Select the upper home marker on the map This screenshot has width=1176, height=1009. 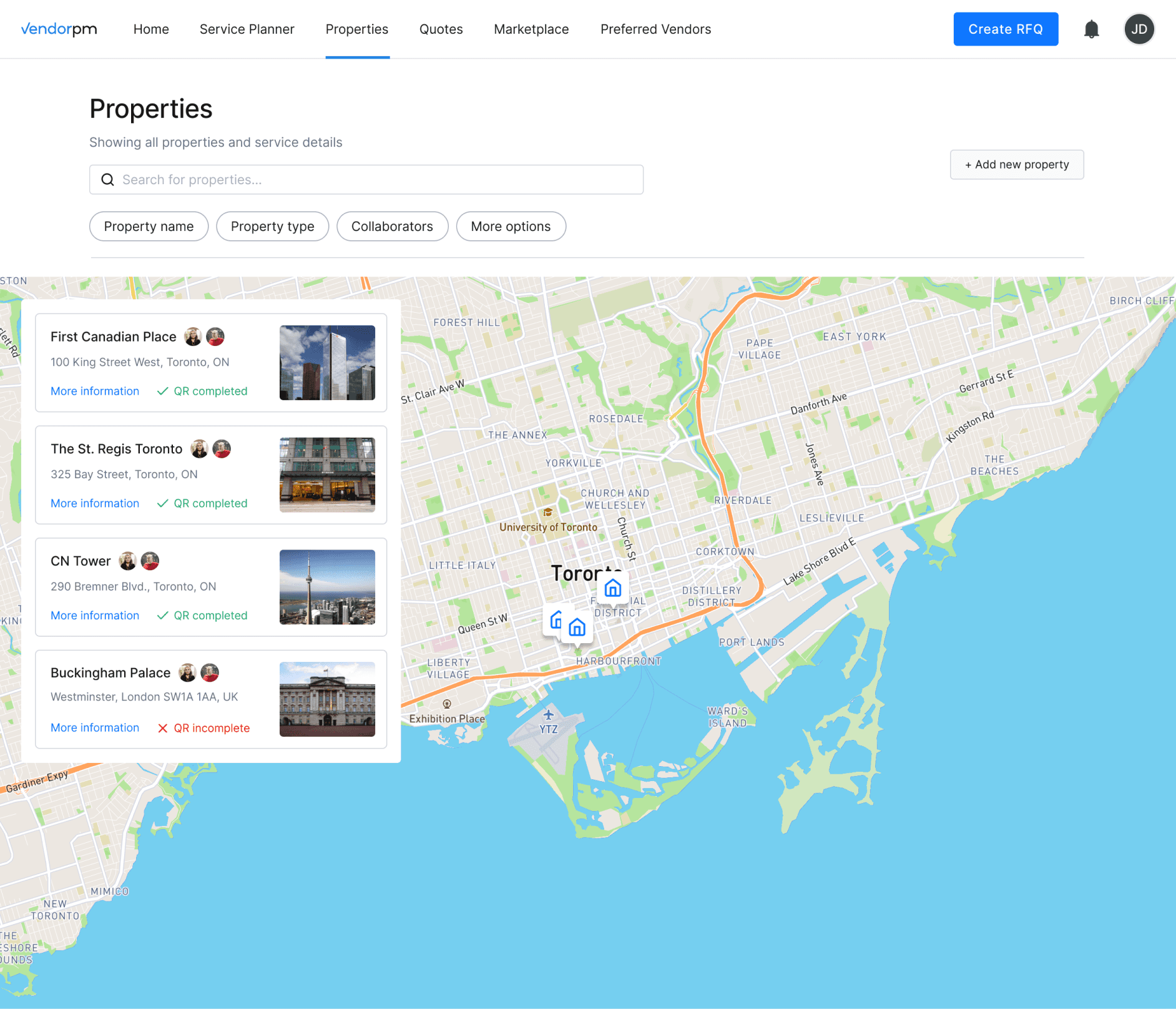pyautogui.click(x=613, y=588)
